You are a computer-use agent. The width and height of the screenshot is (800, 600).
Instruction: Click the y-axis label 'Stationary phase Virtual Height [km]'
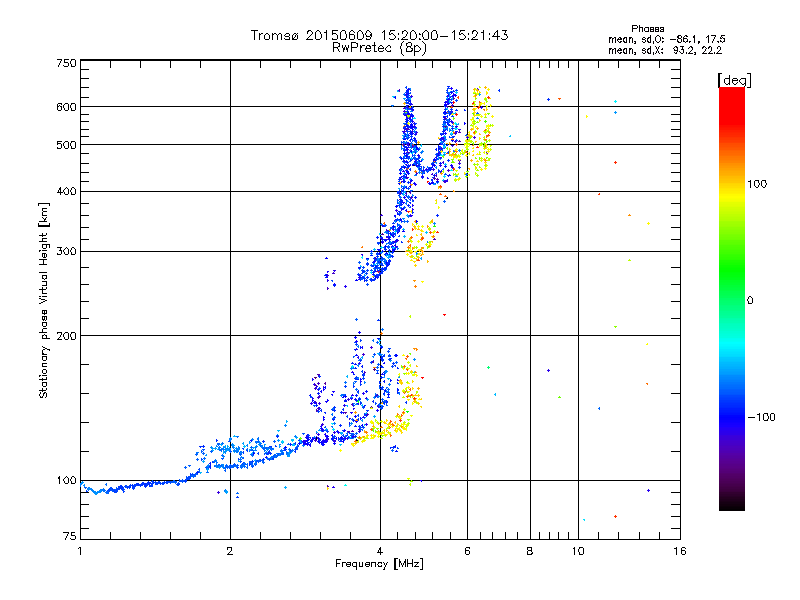pos(44,301)
